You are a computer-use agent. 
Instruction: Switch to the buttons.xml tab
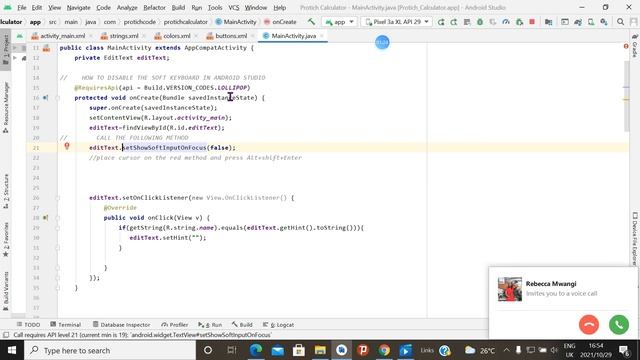tap(231, 36)
